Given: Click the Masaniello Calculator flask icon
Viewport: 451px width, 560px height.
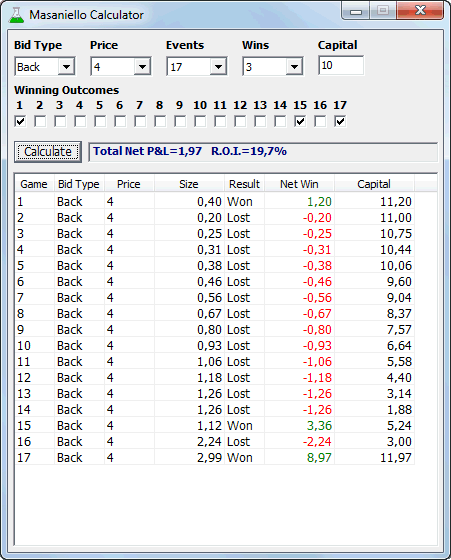Looking at the screenshot, I should [x=16, y=15].
